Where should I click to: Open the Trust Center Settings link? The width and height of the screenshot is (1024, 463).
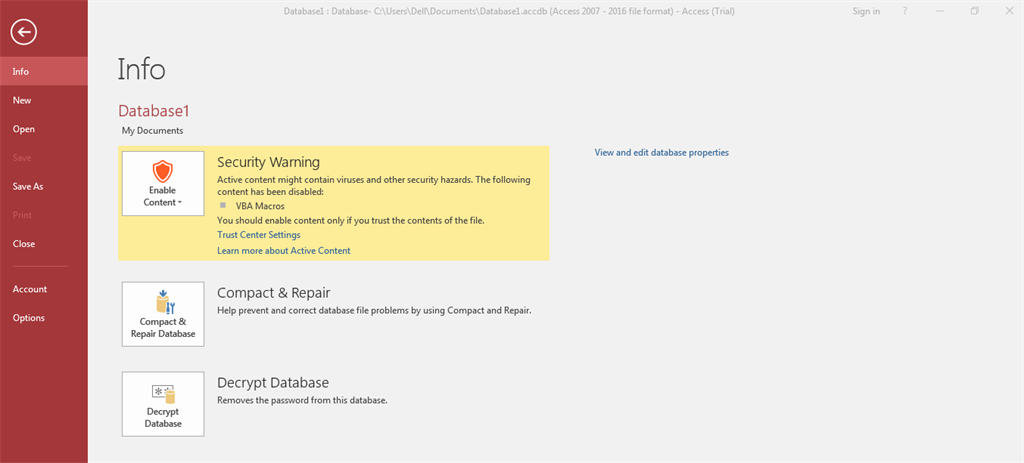click(258, 235)
